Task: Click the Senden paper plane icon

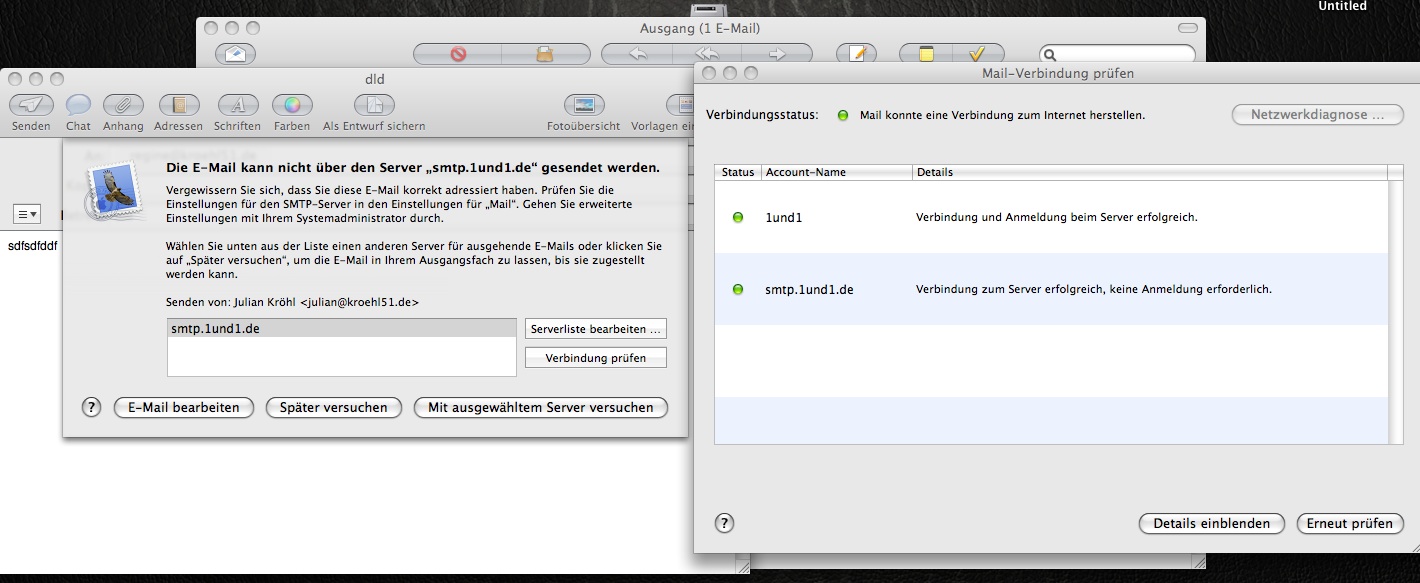Action: click(x=31, y=105)
